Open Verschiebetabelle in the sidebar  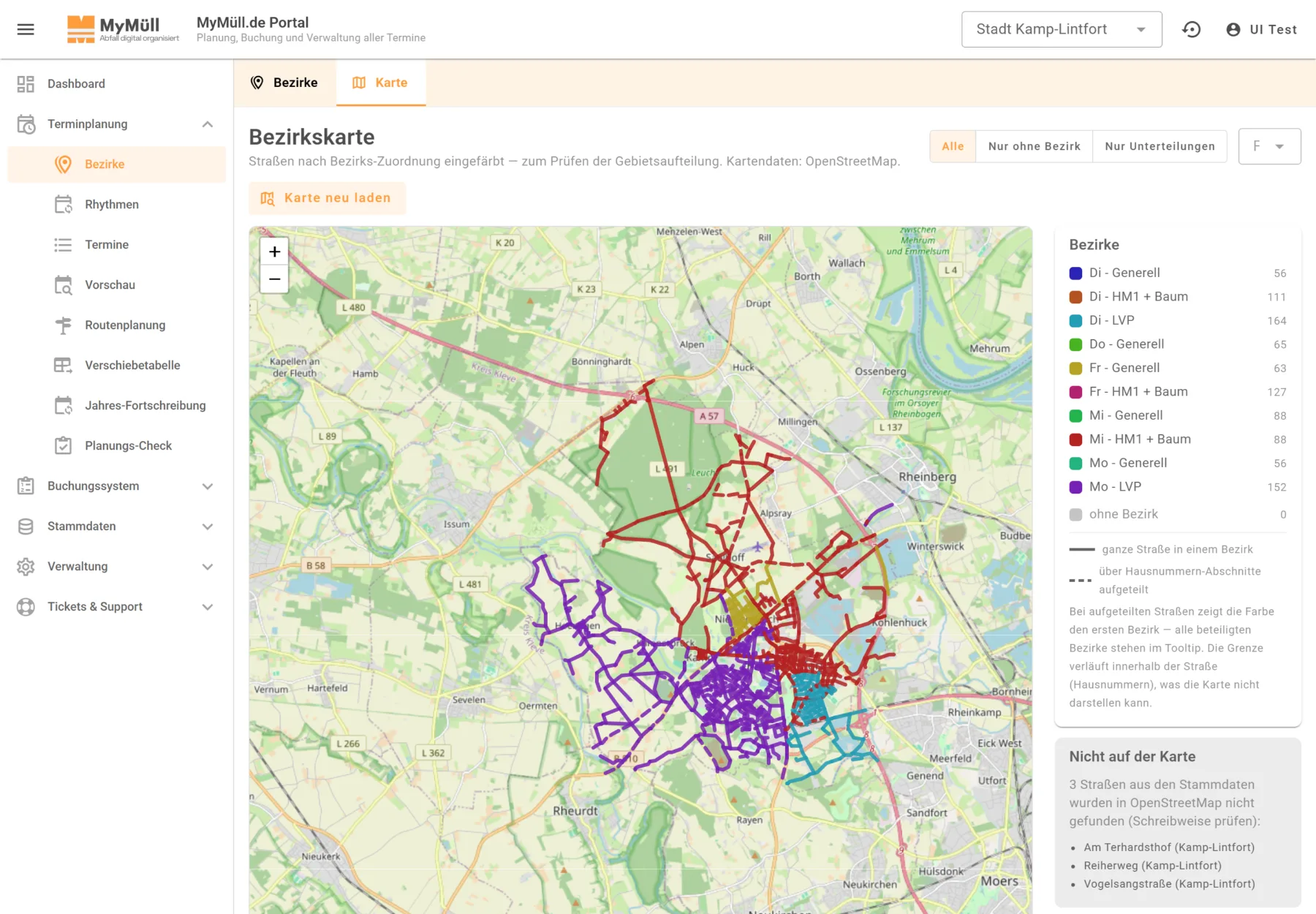pyautogui.click(x=117, y=366)
